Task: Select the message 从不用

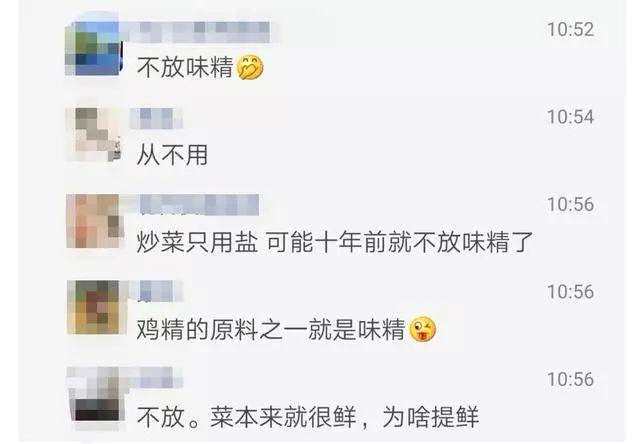Action: pyautogui.click(x=172, y=155)
